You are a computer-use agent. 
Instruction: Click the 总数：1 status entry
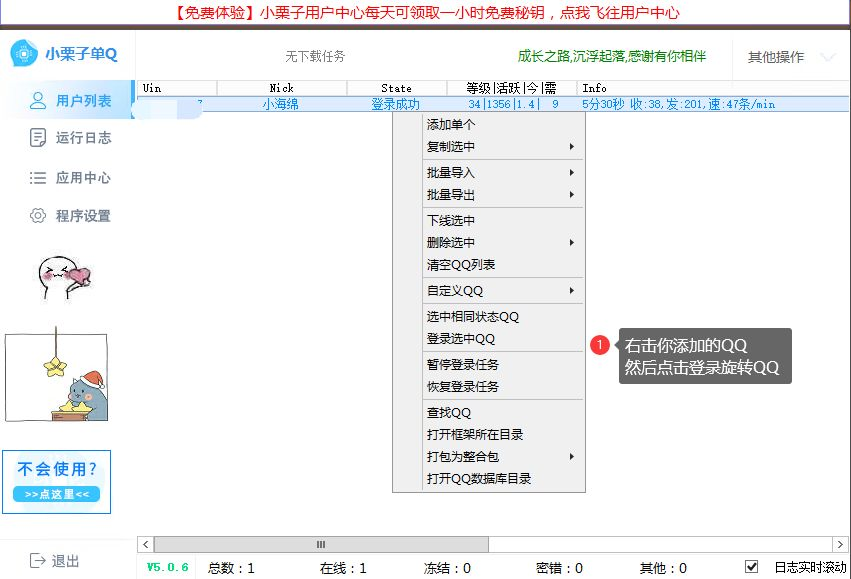coord(231,568)
